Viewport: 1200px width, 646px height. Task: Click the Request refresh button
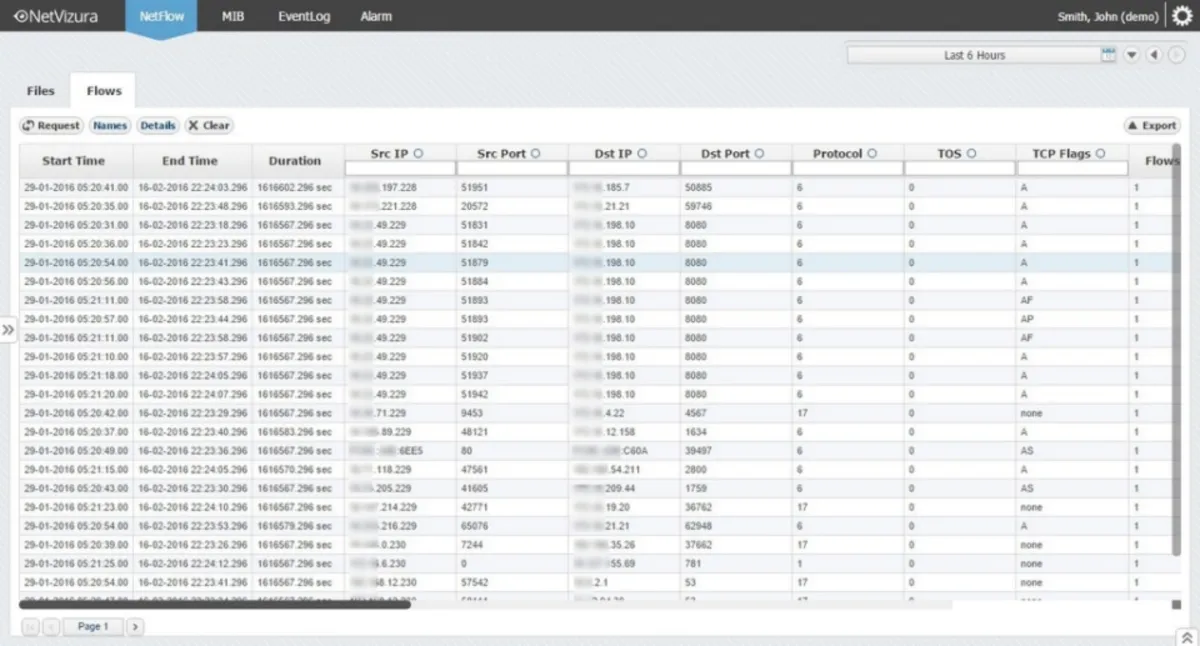[52, 126]
